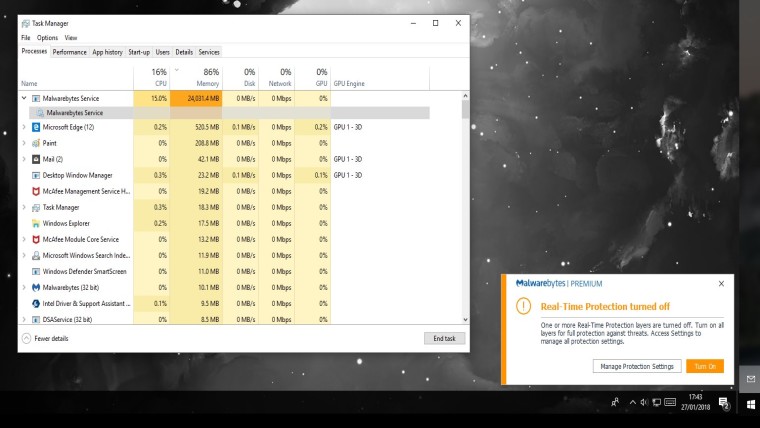Viewport: 760px width, 428px height.
Task: Click the Paint process icon
Action: point(36,143)
